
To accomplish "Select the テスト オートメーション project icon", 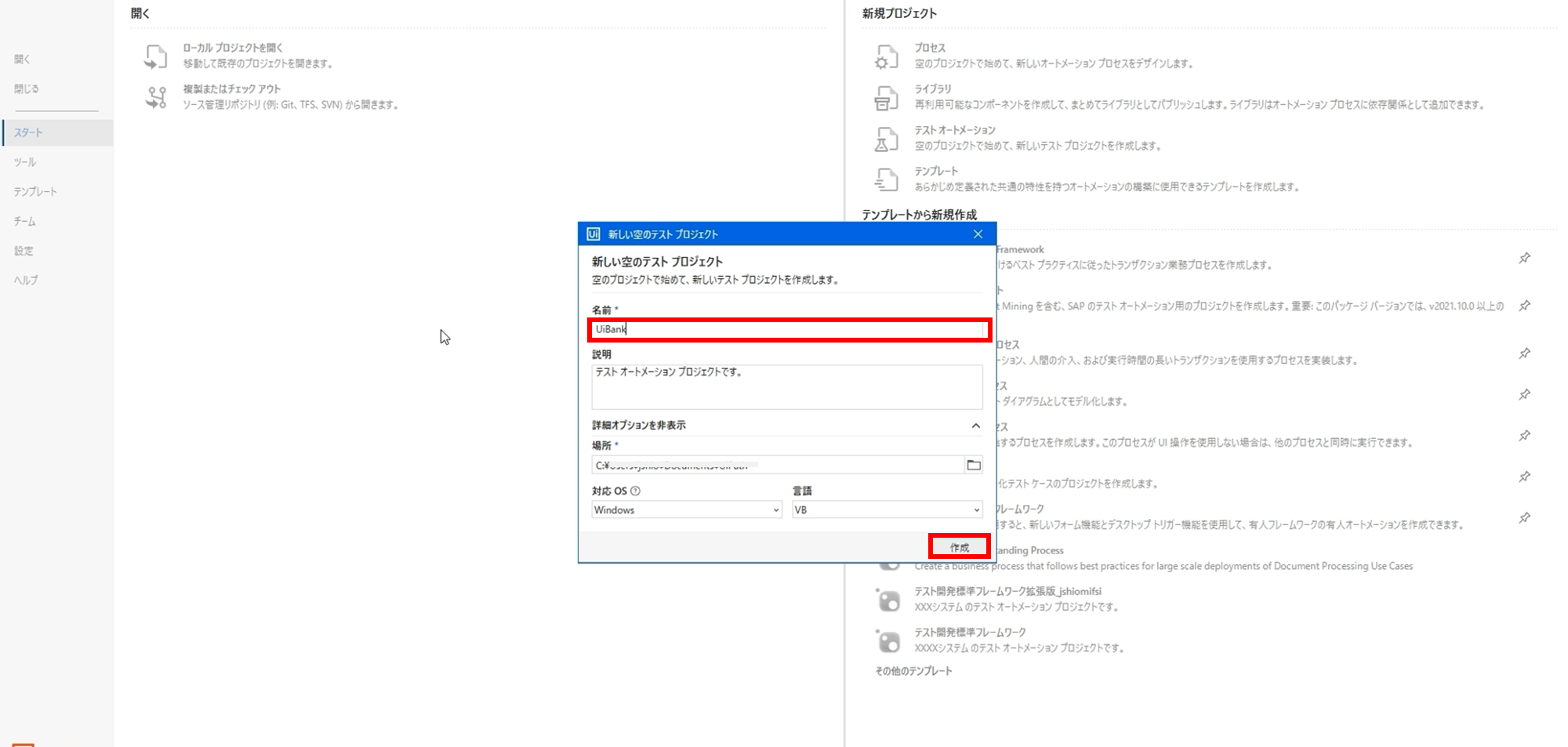I will pos(886,139).
